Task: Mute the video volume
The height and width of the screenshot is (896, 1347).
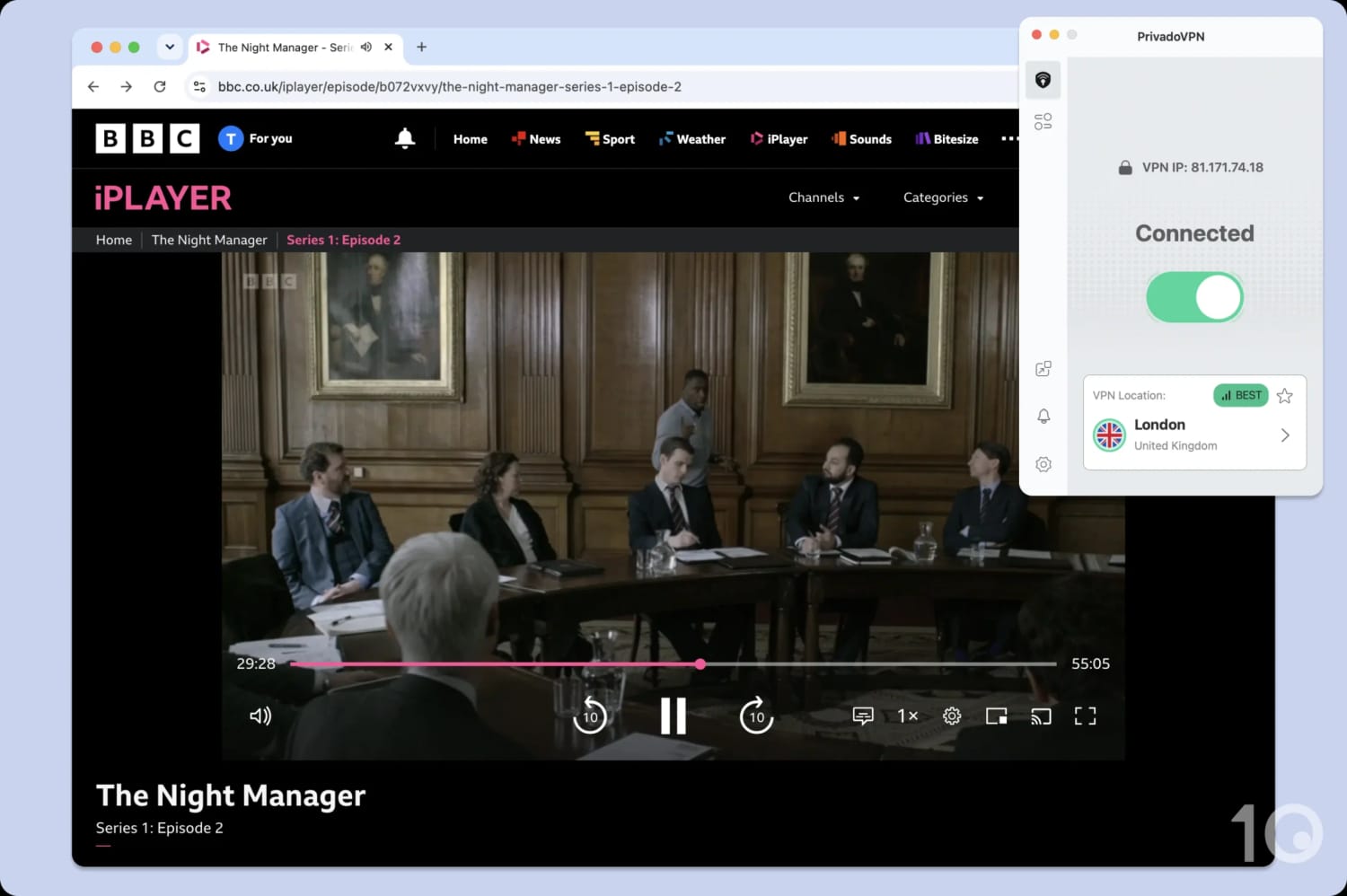Action: tap(260, 716)
